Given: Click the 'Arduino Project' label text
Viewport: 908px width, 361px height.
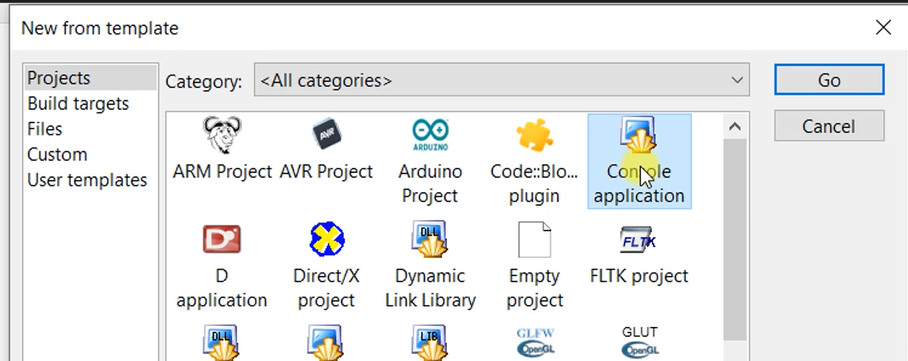Looking at the screenshot, I should pos(430,184).
